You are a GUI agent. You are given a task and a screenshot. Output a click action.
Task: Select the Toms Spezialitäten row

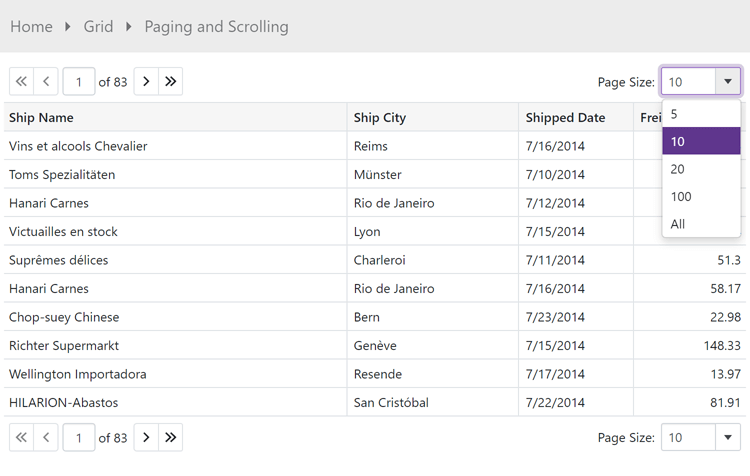coord(62,175)
